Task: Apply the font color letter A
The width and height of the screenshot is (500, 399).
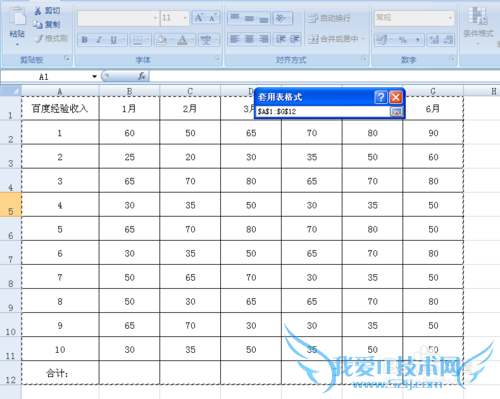Action: pos(182,40)
